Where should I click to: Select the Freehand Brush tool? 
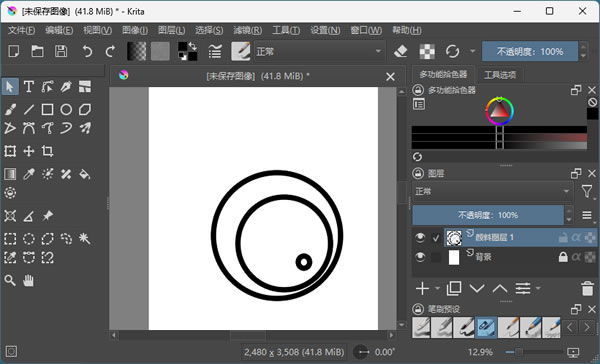point(10,109)
